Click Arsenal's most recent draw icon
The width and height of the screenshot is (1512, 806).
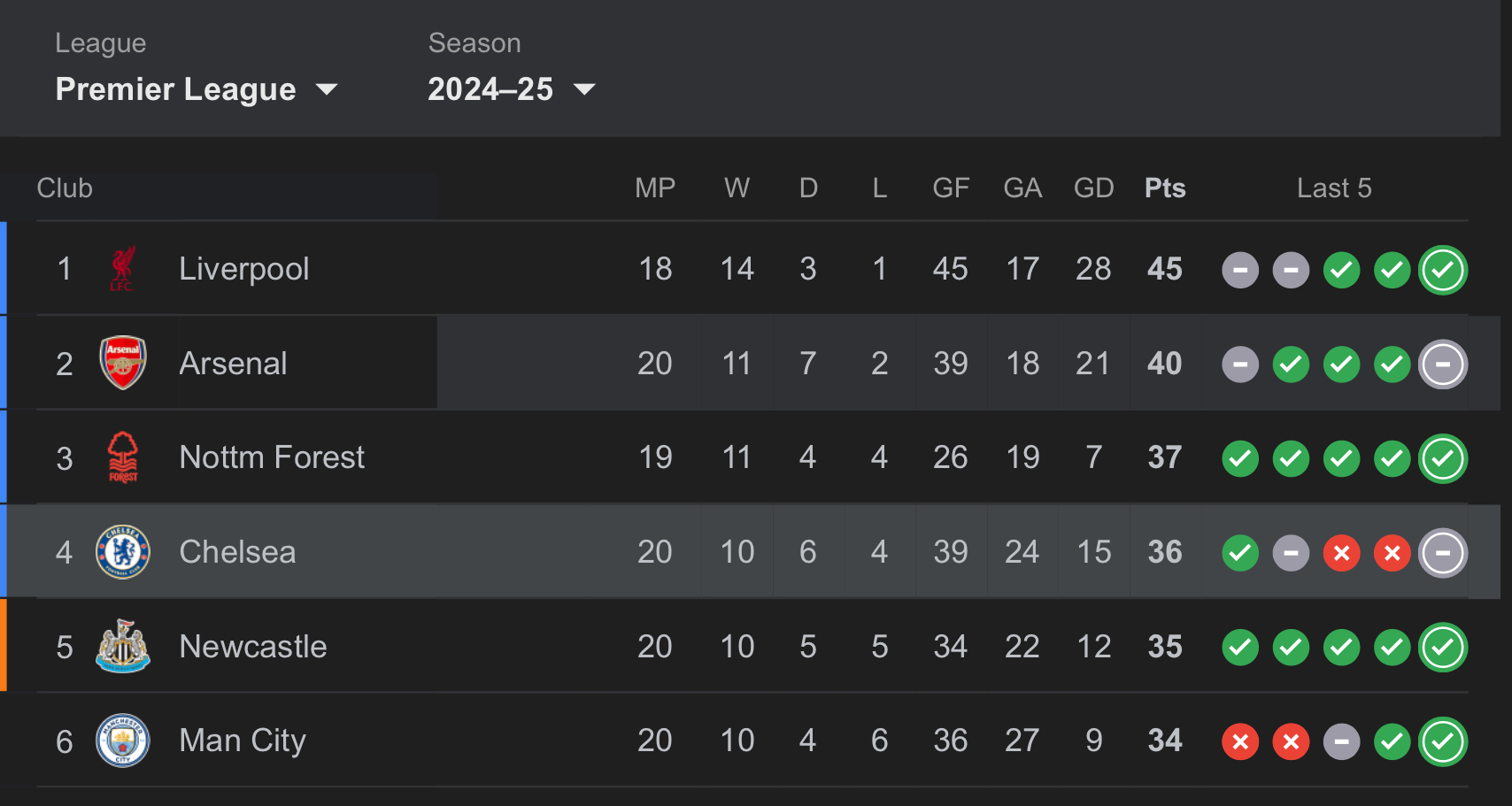tap(1442, 365)
